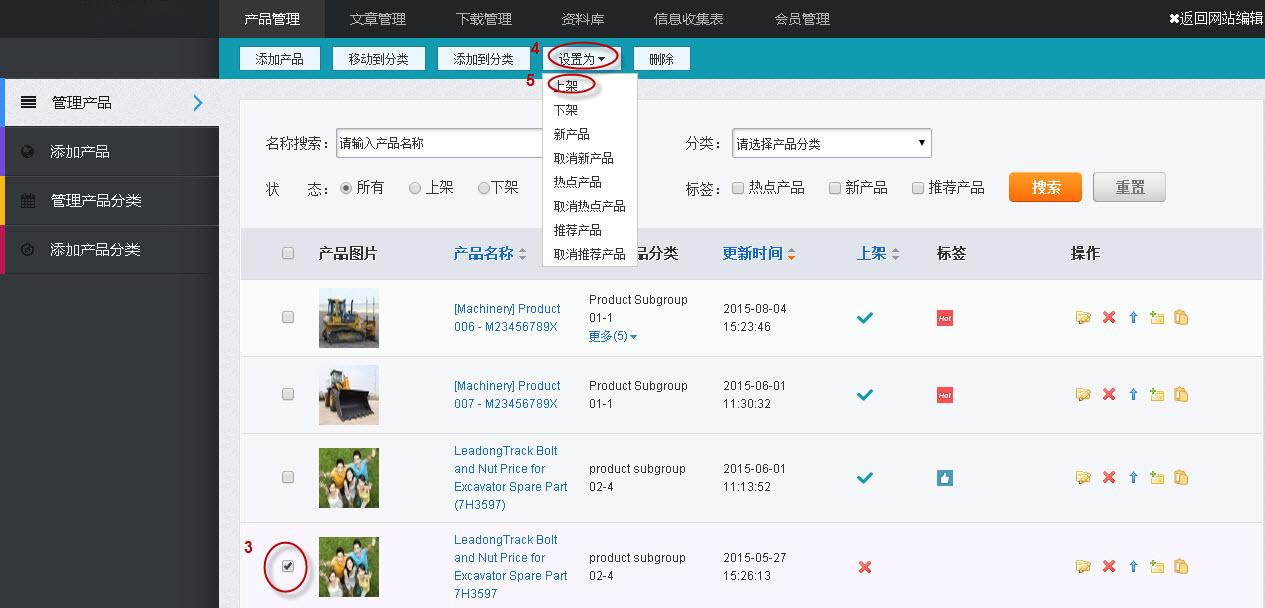This screenshot has width=1265, height=608.
Task: Choose 上架 from the dropdown menu
Action: (567, 86)
